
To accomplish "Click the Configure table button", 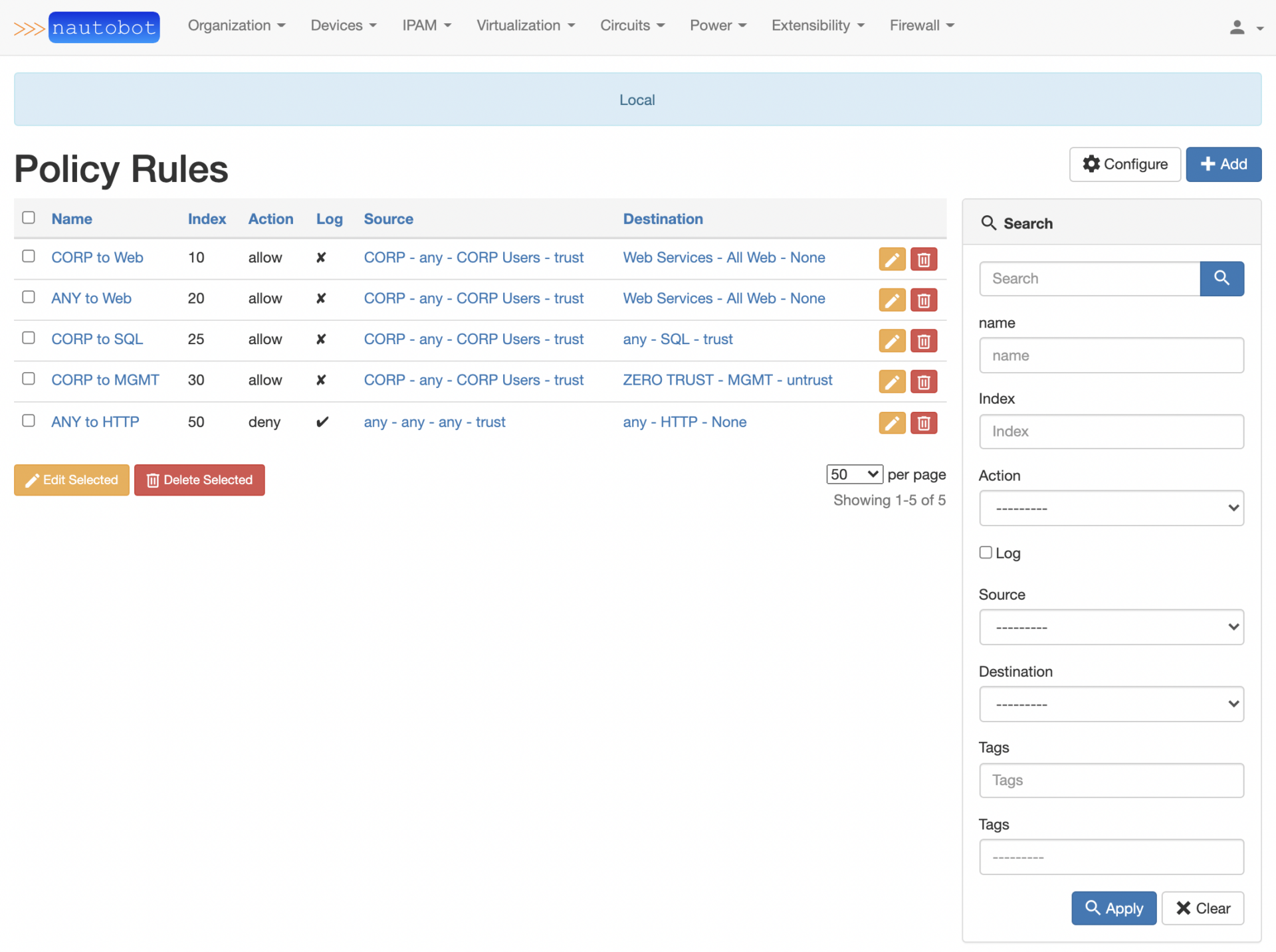I will click(x=1124, y=164).
